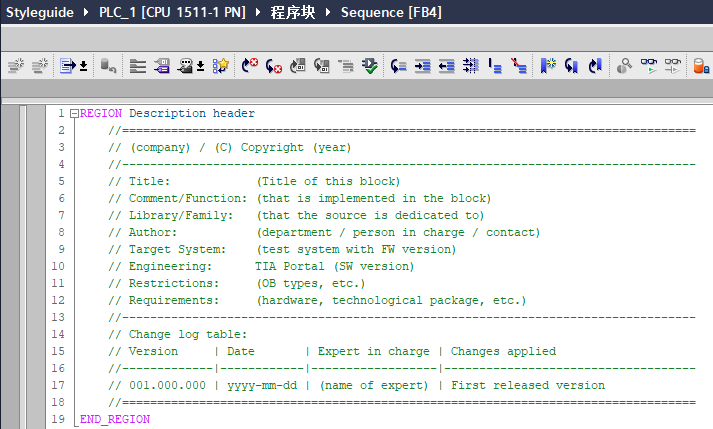The image size is (713, 429).
Task: Click the PLC_1 [CPU 1511-1 PN] breadcrumb
Action: [172, 12]
